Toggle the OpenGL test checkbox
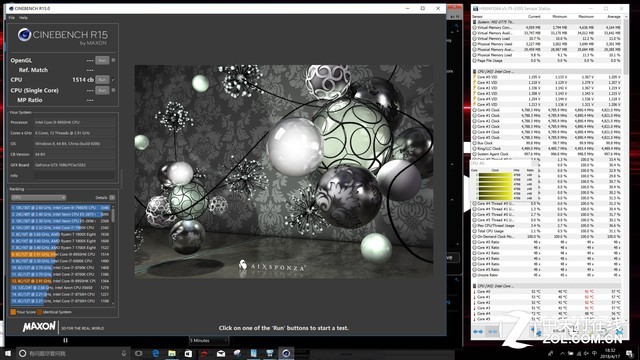The image size is (640, 360). (x=113, y=60)
